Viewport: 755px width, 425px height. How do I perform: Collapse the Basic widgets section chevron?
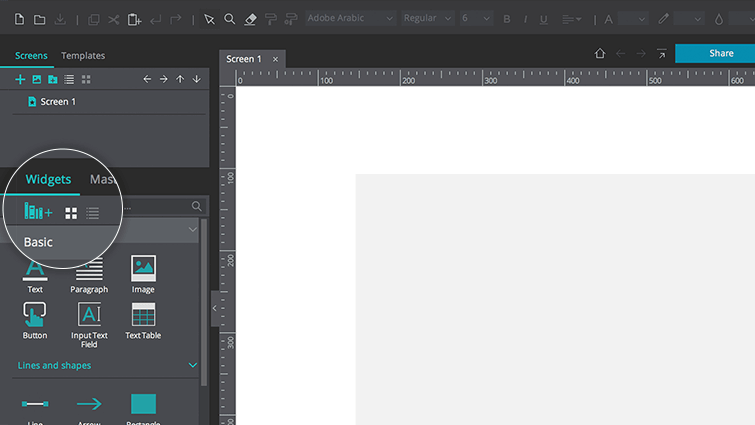[x=193, y=230]
